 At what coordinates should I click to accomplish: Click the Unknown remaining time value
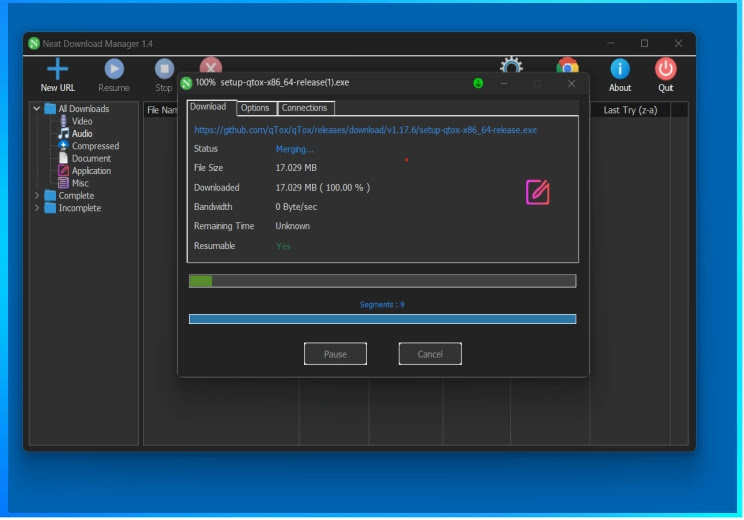[x=293, y=226]
